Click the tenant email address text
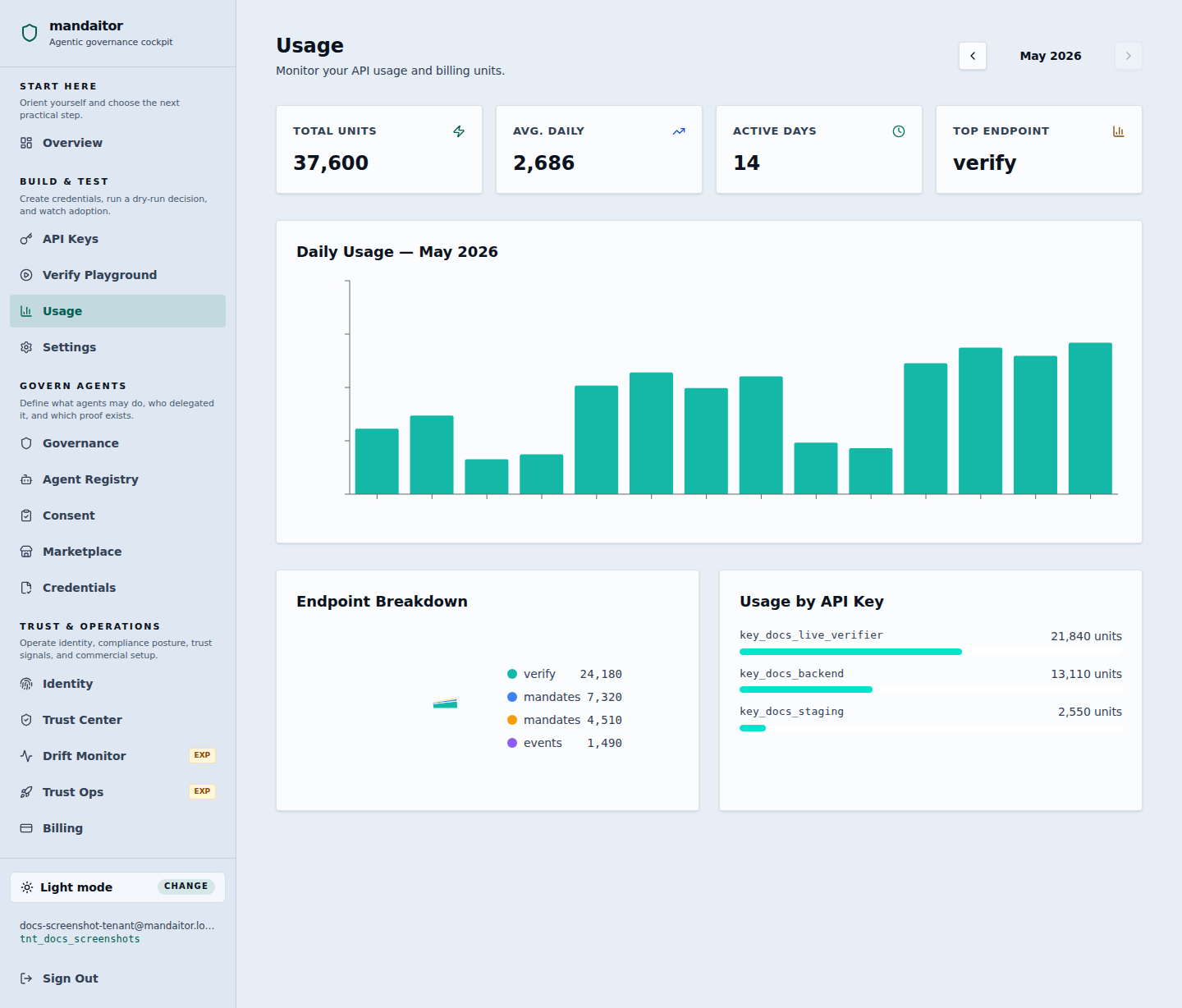 tap(117, 925)
